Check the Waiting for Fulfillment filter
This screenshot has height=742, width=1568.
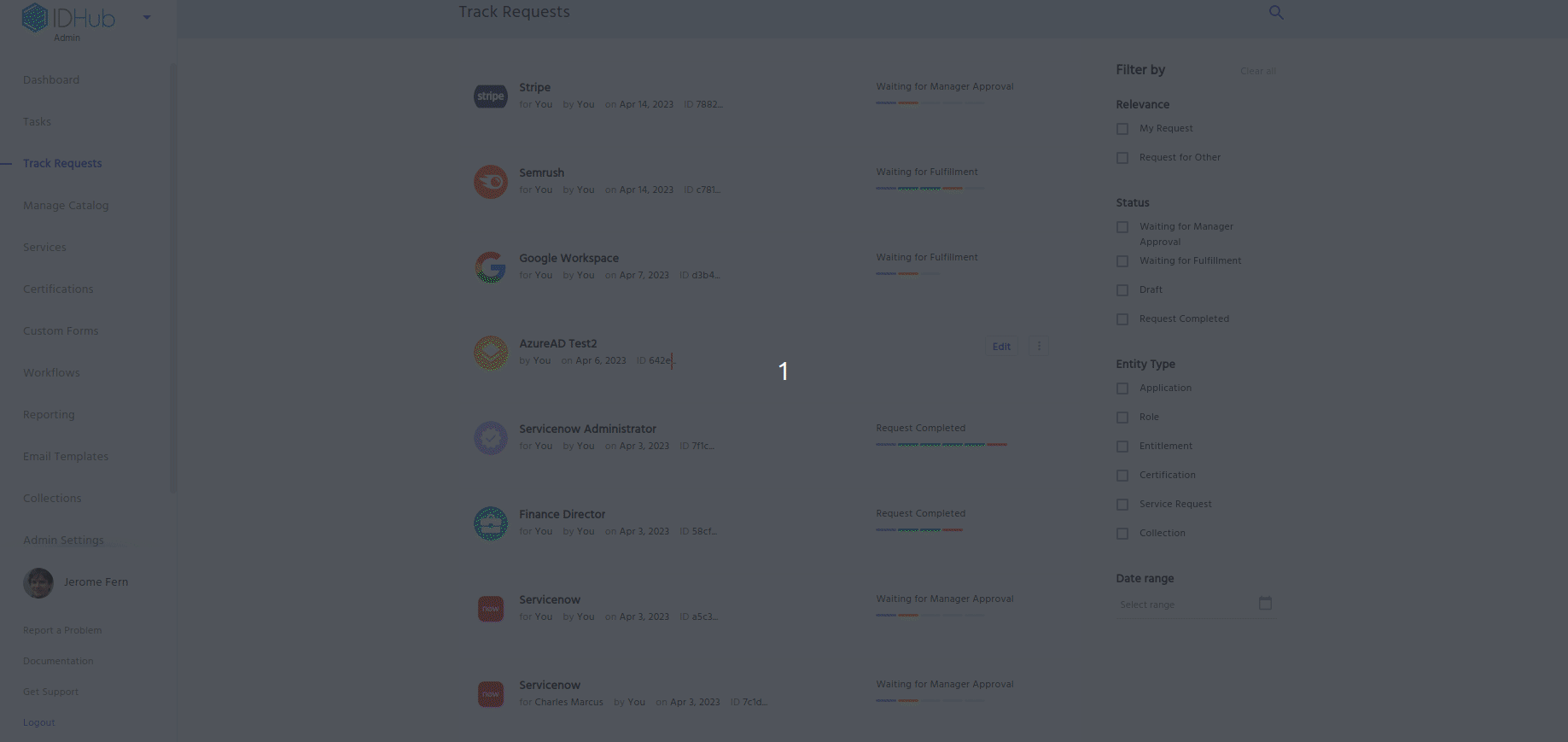[1122, 261]
